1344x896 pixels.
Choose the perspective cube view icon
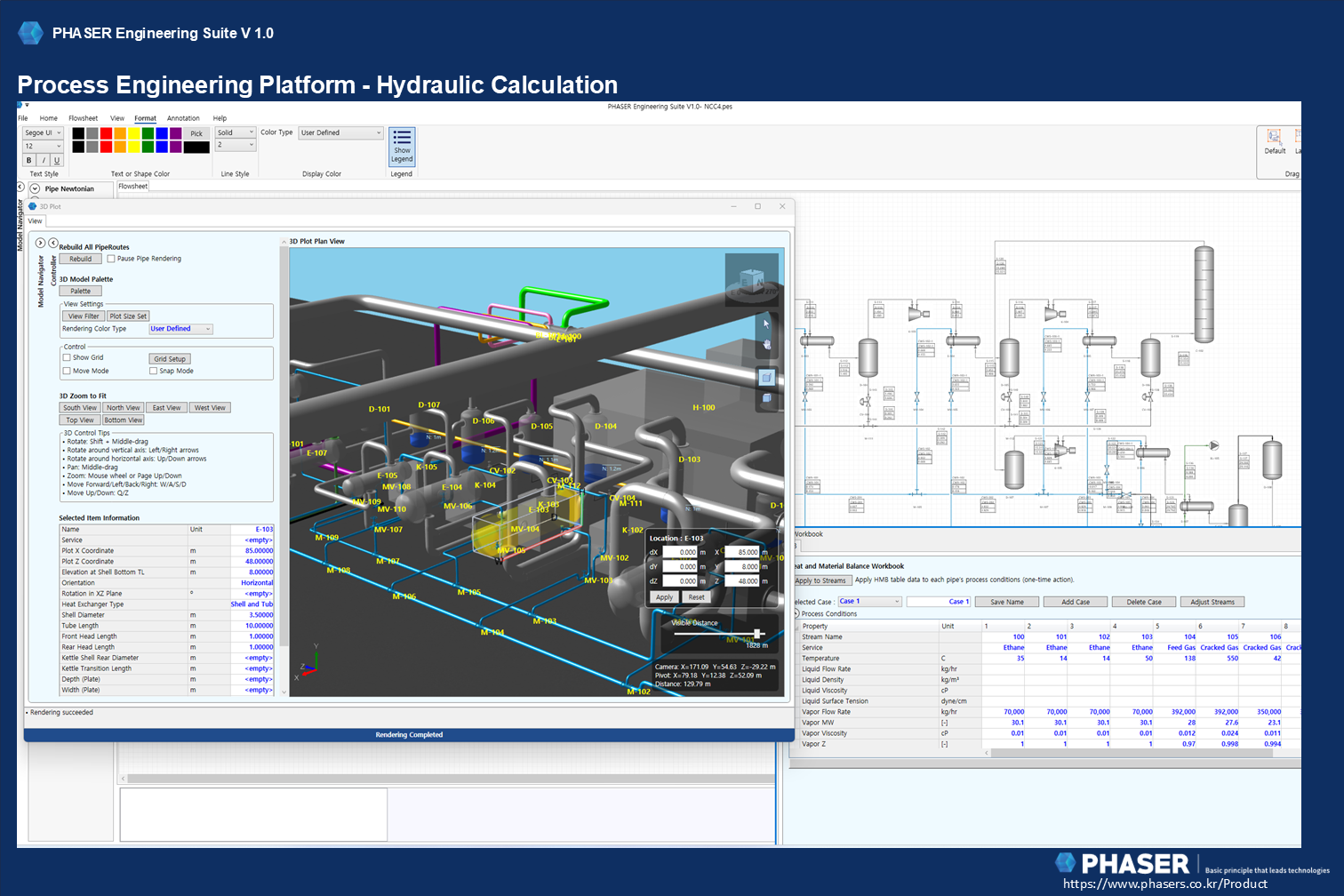coord(766,378)
